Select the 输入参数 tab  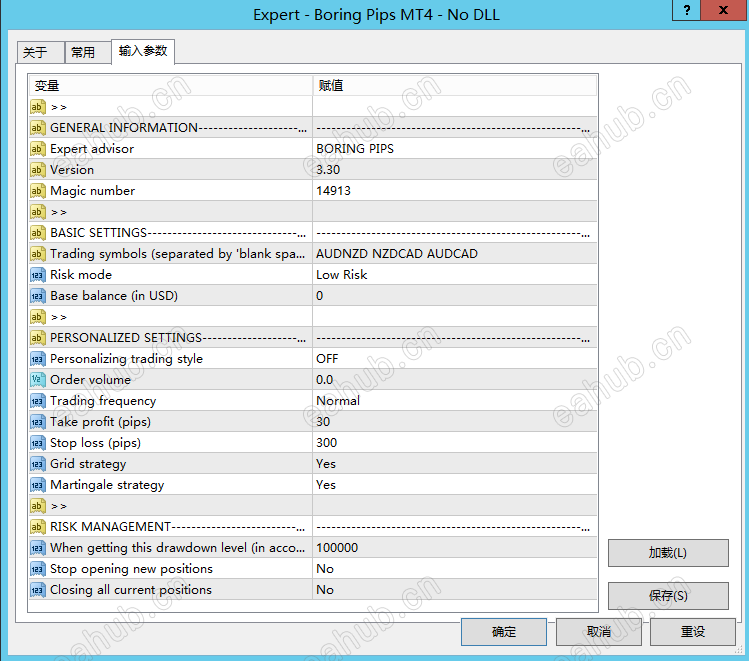143,51
